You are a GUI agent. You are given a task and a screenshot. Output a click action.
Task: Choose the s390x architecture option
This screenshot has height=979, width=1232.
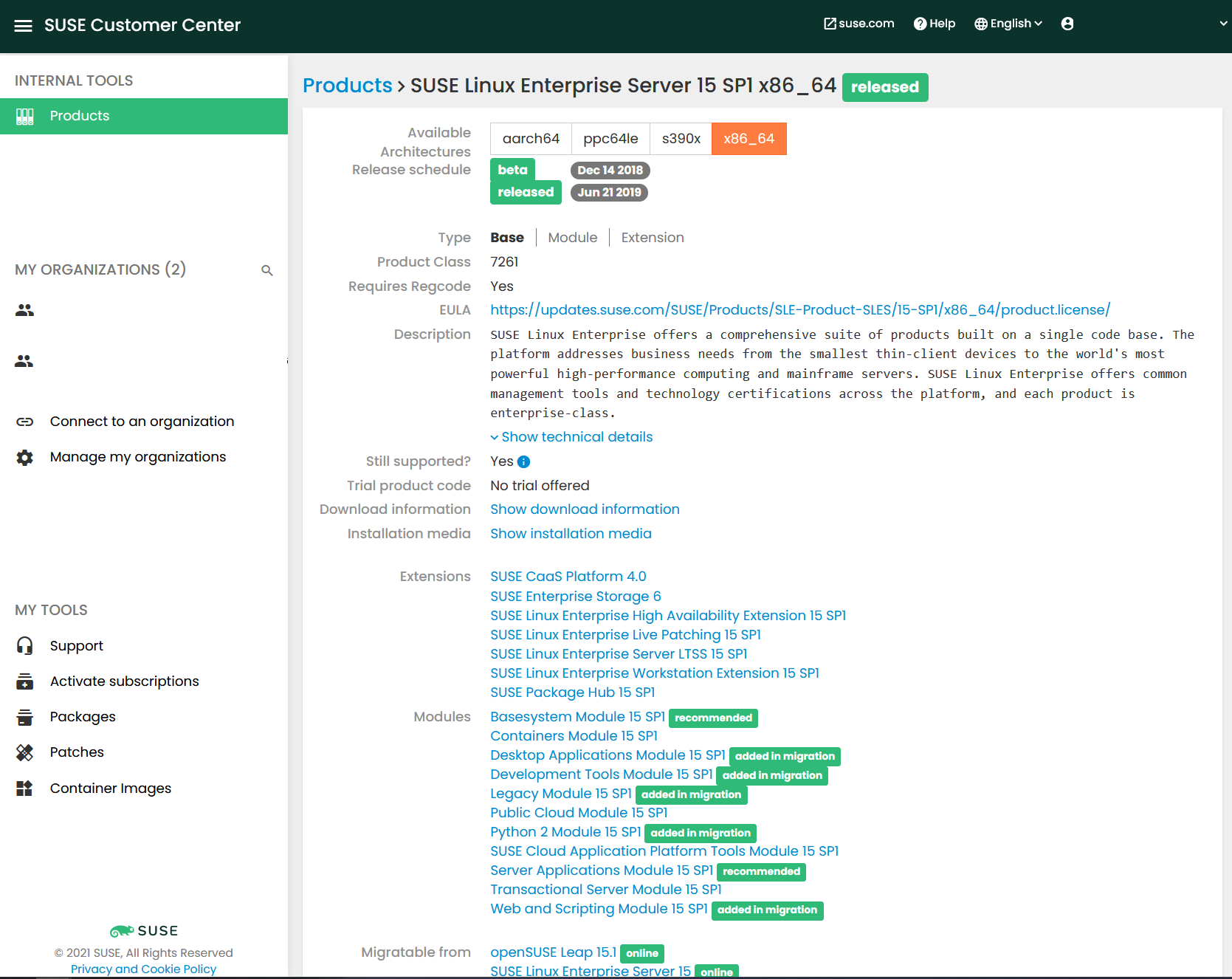coord(681,139)
